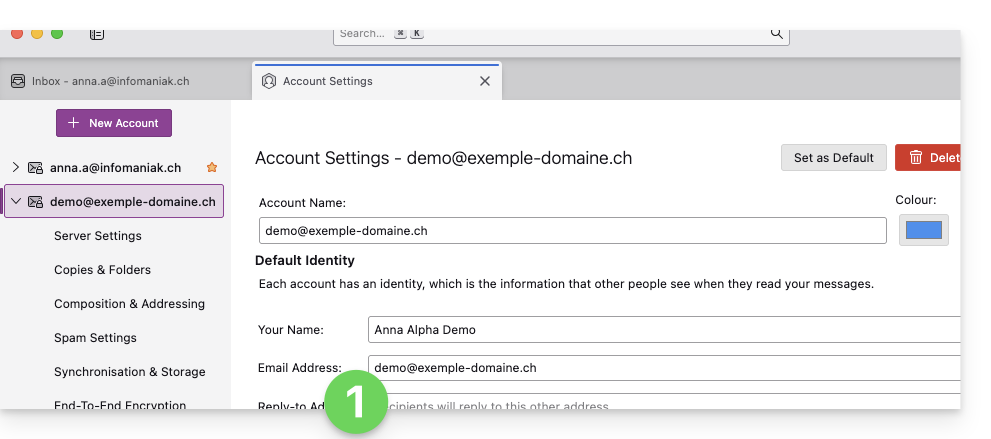Go to Copies & Folders settings
991x439 pixels.
tap(102, 270)
